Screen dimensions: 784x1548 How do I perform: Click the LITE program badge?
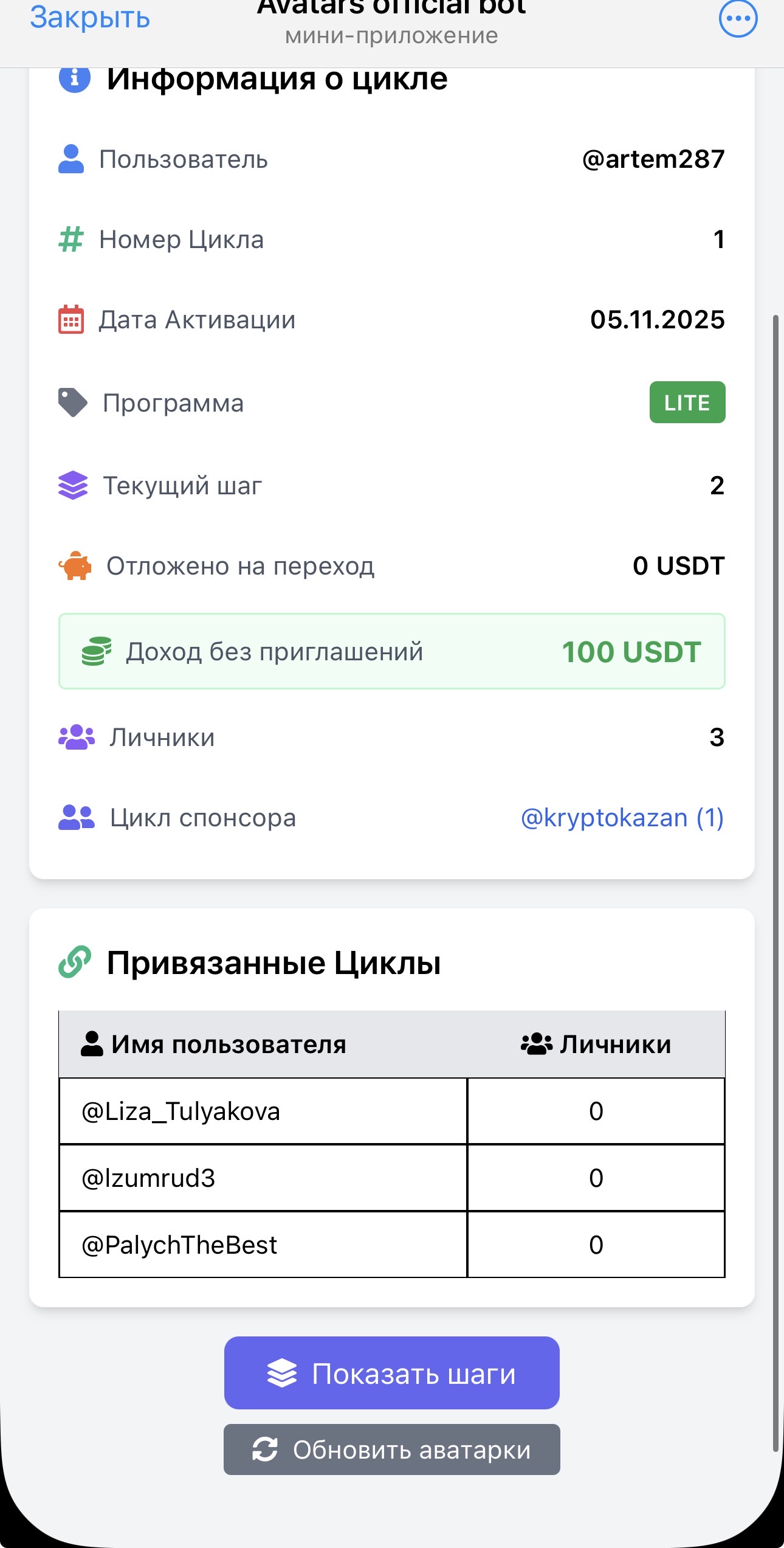pos(687,403)
